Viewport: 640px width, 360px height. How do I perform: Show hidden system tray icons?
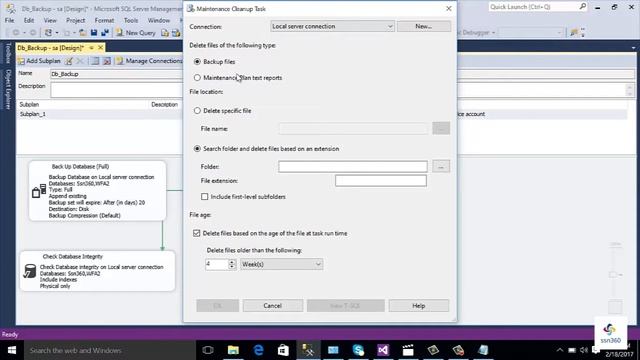(560, 350)
